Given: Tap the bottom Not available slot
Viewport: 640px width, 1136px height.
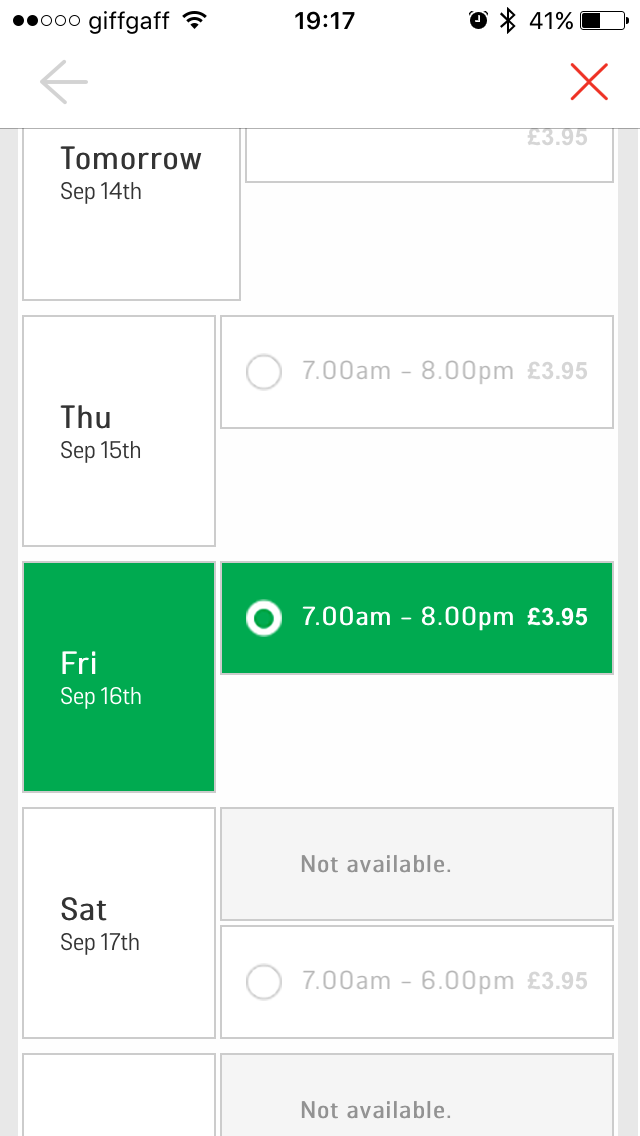Looking at the screenshot, I should point(417,1095).
